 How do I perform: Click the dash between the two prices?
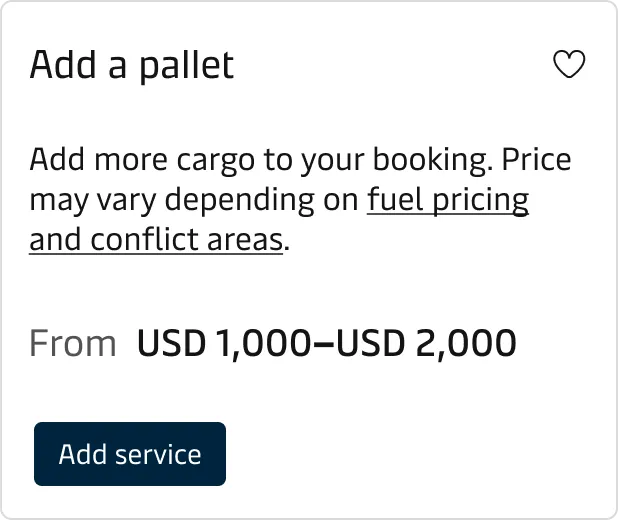(x=323, y=344)
